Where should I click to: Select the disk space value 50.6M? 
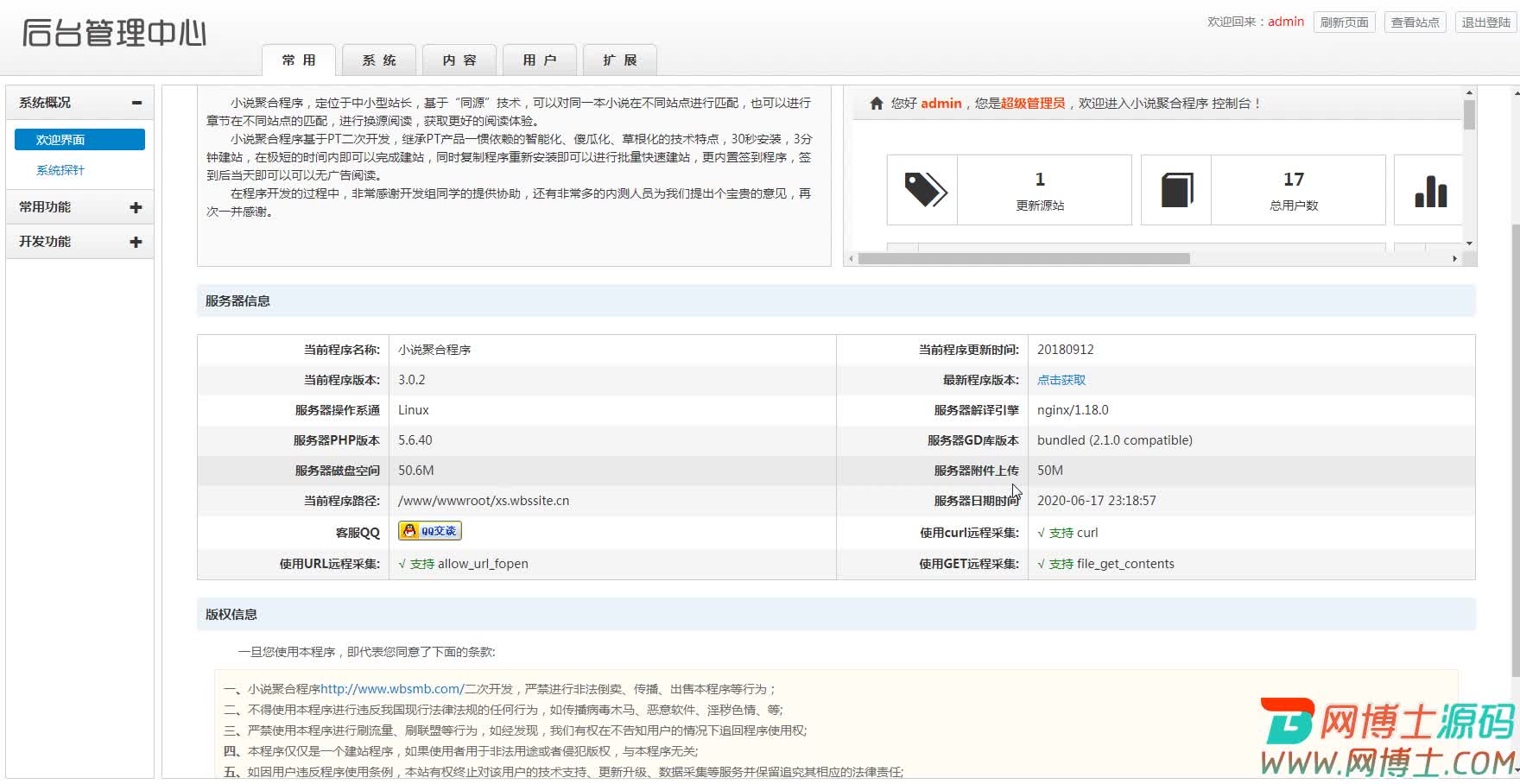pyautogui.click(x=416, y=471)
